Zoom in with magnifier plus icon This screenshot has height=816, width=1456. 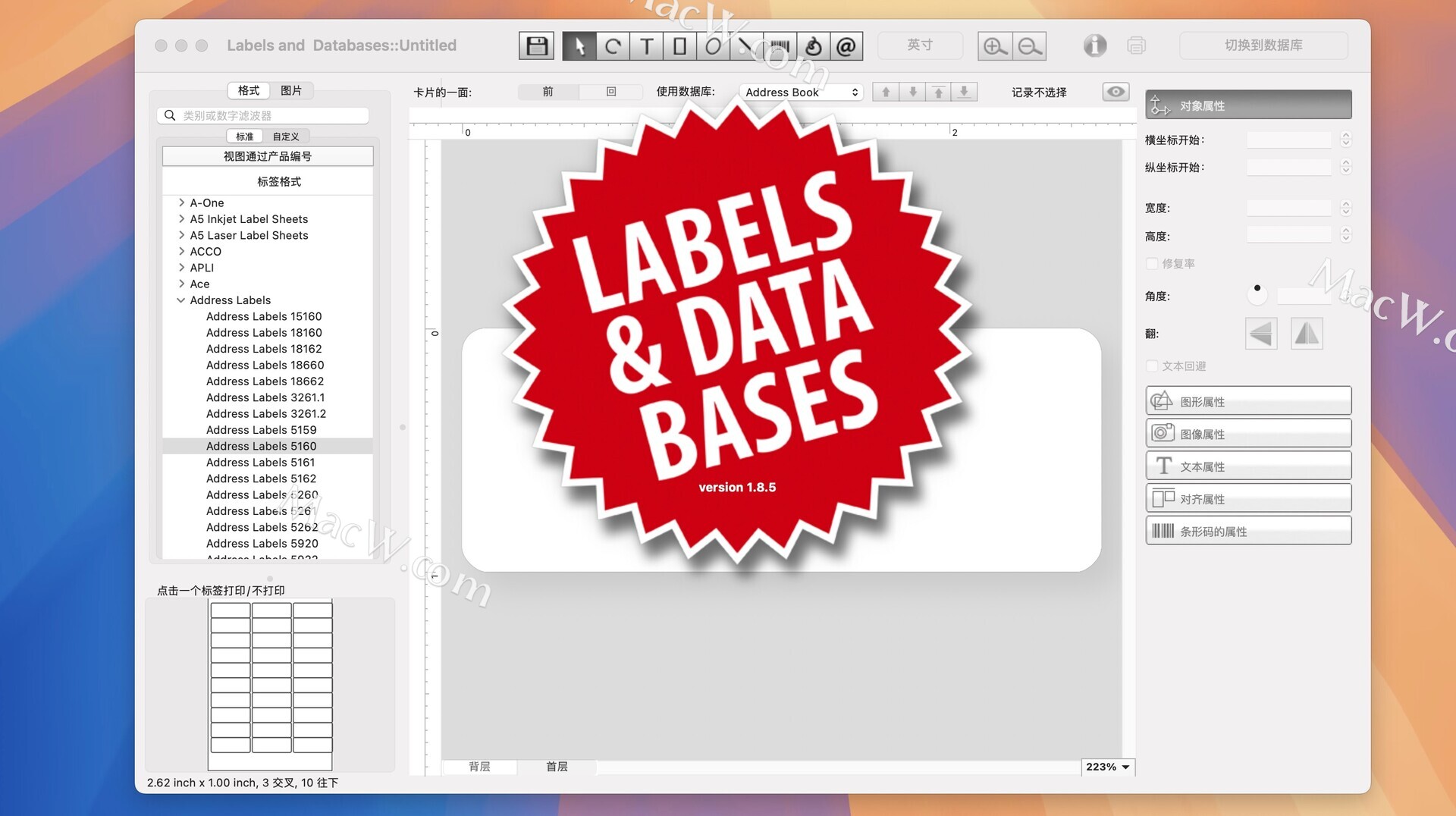pos(994,46)
